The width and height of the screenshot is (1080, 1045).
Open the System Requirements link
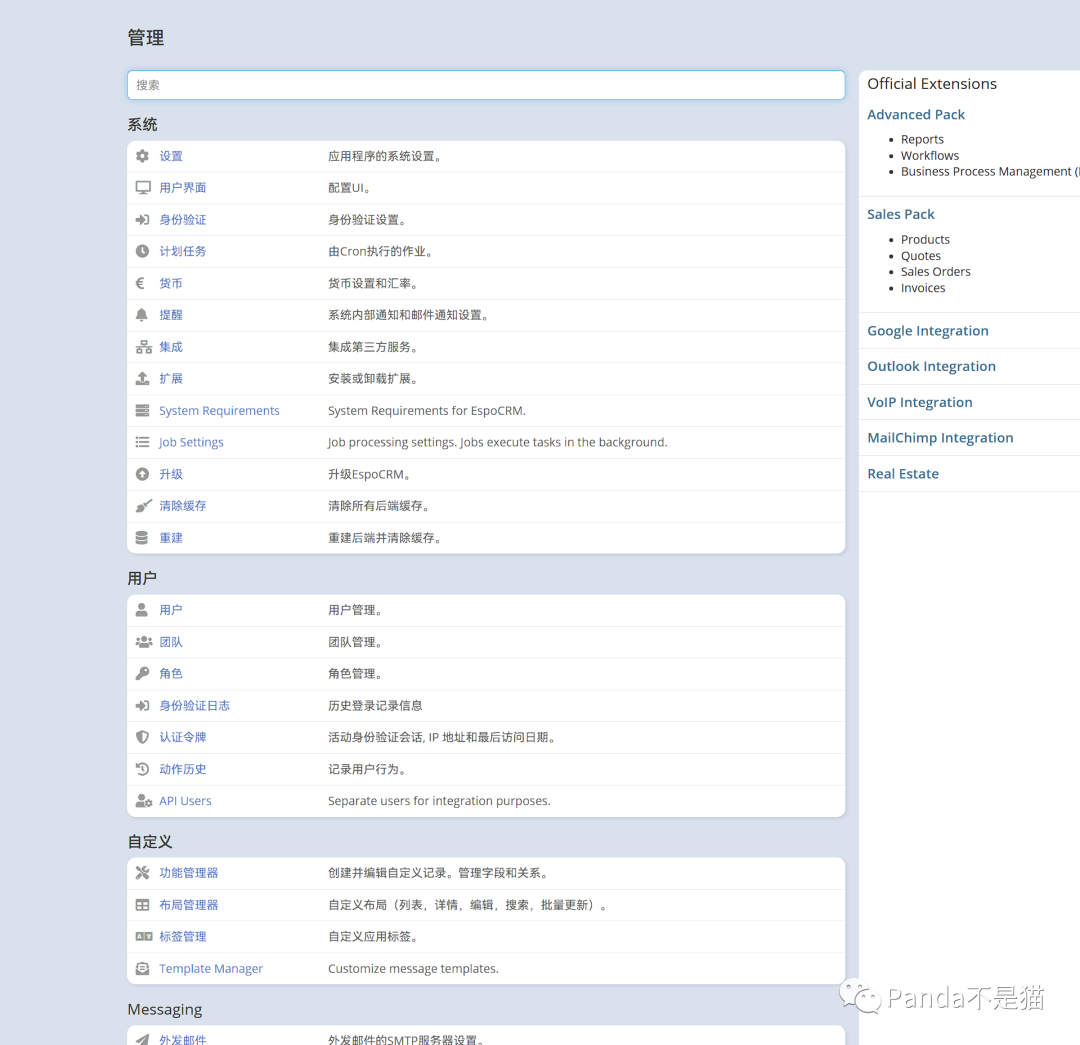tap(219, 411)
